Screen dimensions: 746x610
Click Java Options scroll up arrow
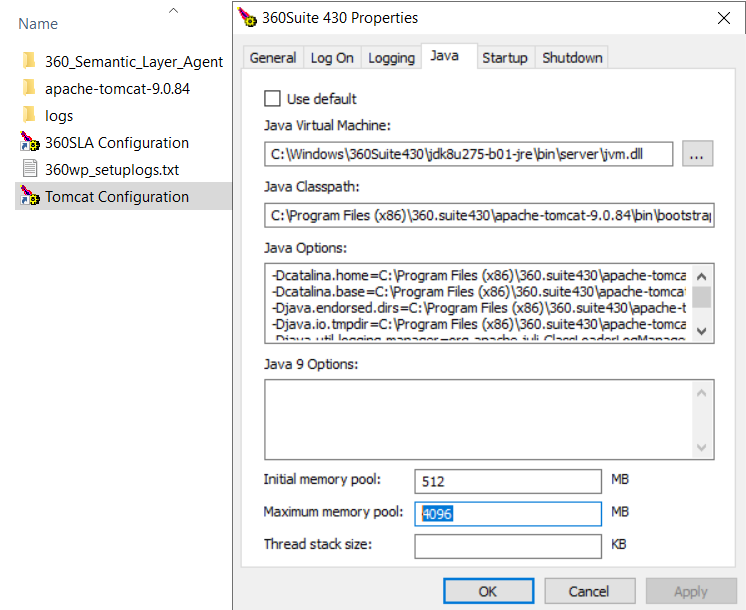click(x=701, y=276)
